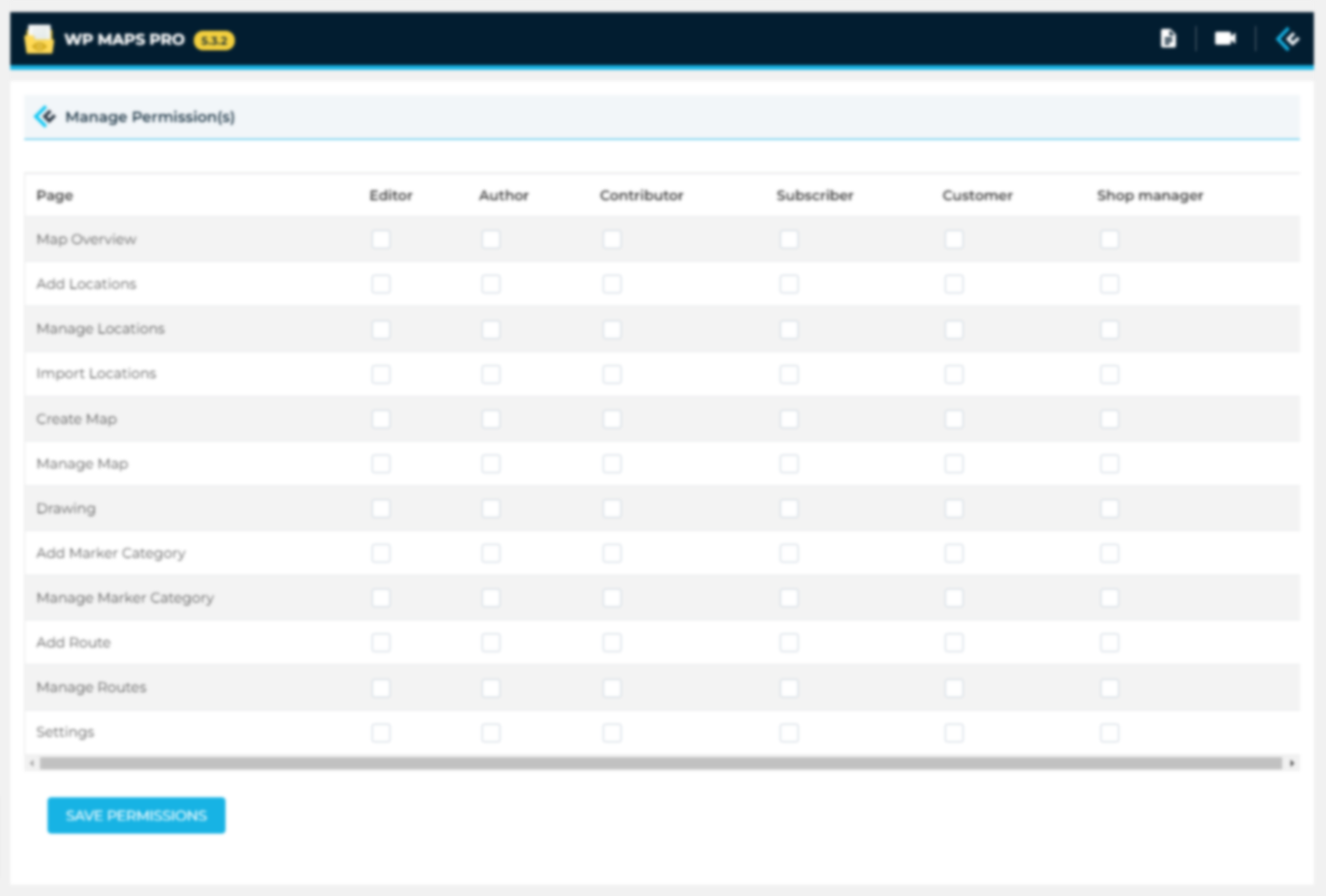1326x896 pixels.
Task: Check Create Map for Customer role
Action: [954, 419]
